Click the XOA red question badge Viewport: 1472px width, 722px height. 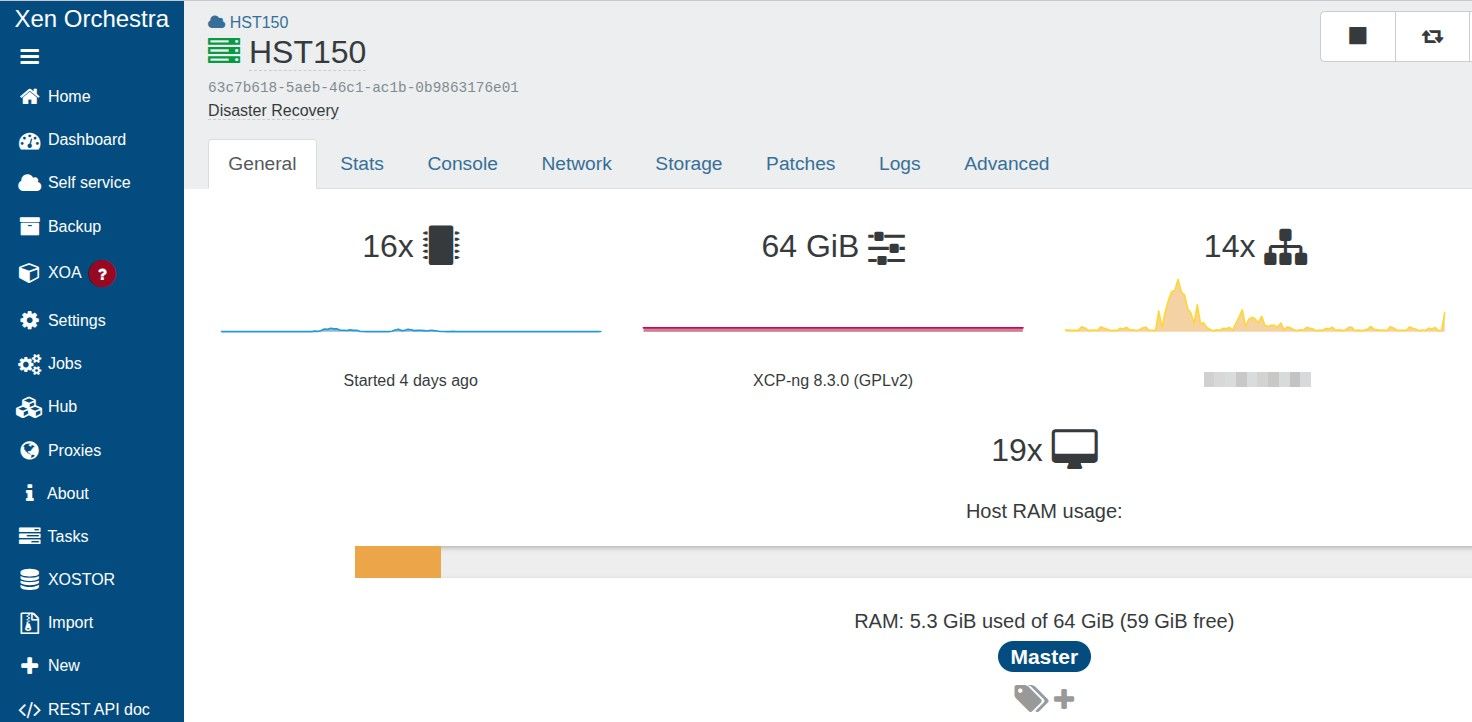(x=102, y=273)
